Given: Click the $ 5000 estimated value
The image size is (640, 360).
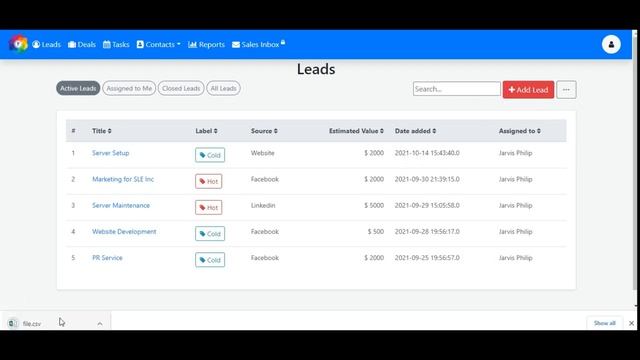Looking at the screenshot, I should [374, 205].
